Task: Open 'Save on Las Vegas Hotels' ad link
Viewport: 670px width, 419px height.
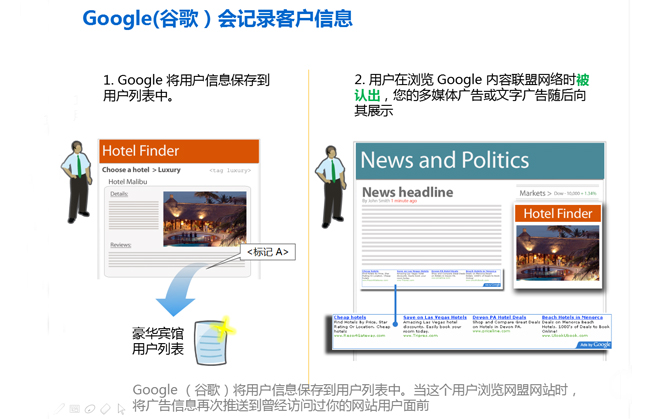Action: click(435, 317)
